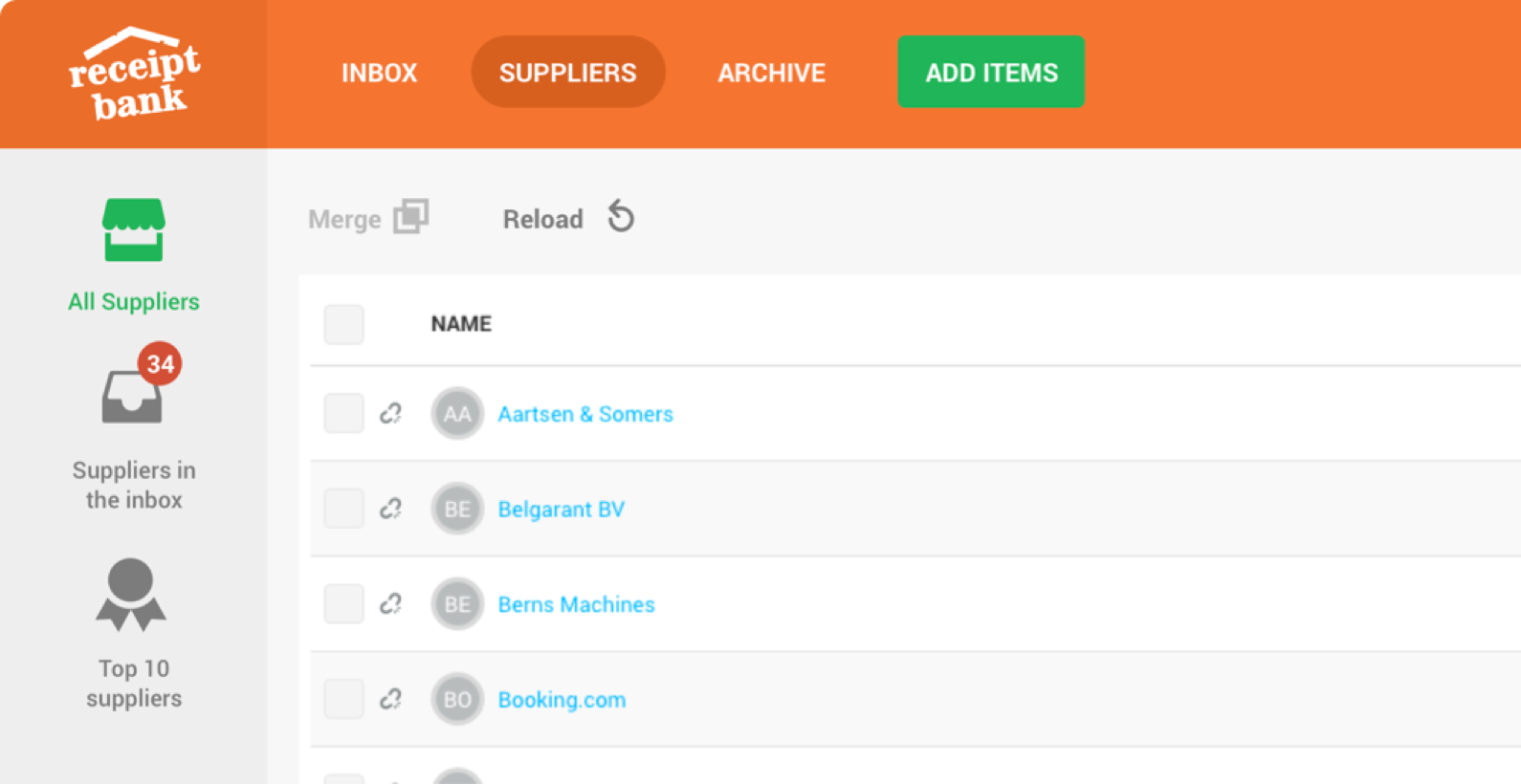Go to the ARCHIVE tab

[771, 73]
